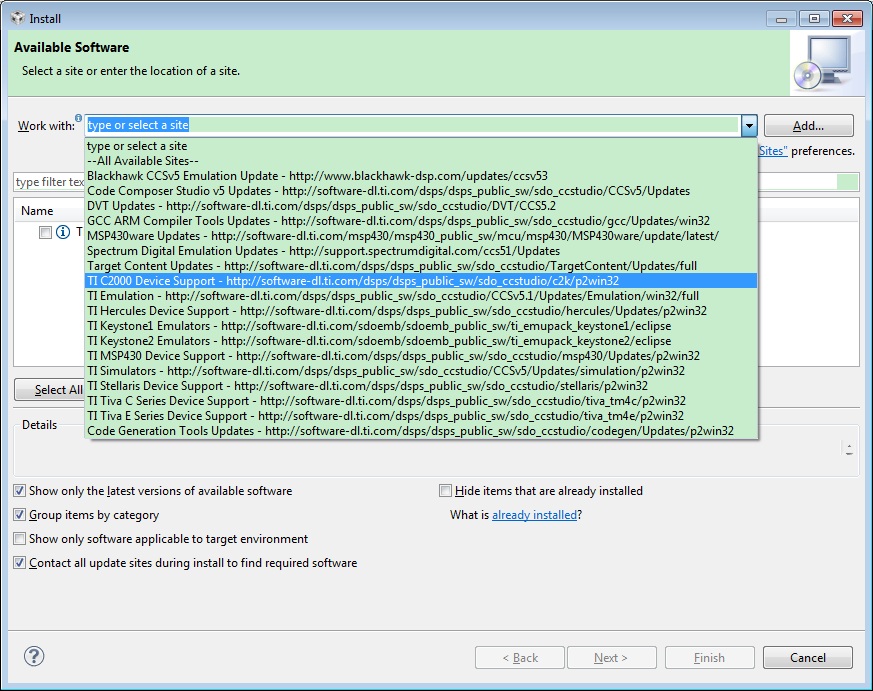Click the Finish button
The width and height of the screenshot is (873, 691).
coord(709,658)
